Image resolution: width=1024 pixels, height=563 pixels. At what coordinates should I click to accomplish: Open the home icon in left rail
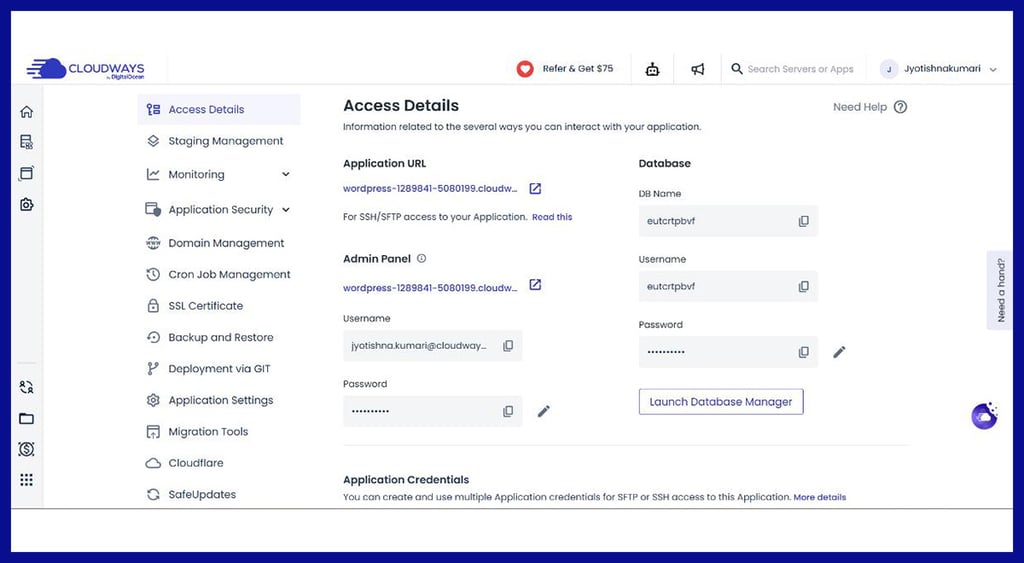[26, 112]
